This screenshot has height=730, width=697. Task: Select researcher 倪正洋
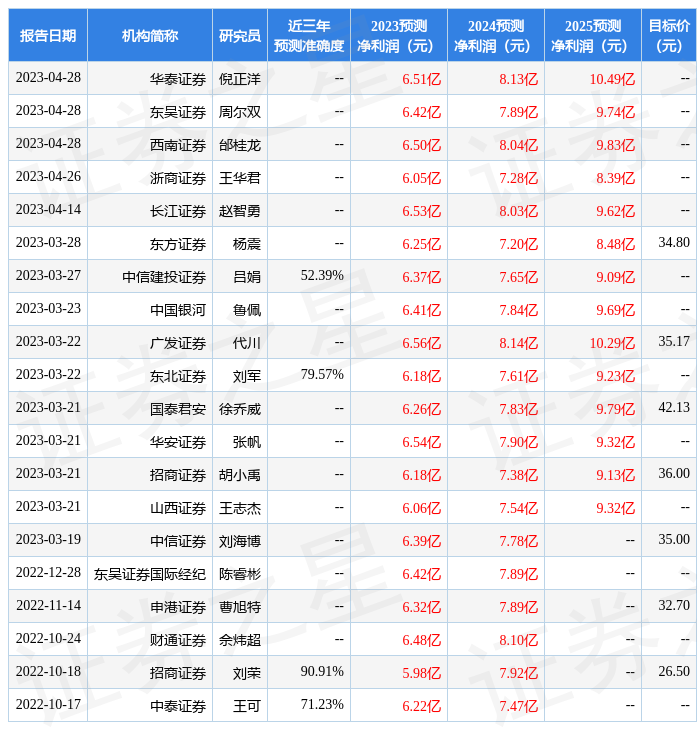click(240, 79)
